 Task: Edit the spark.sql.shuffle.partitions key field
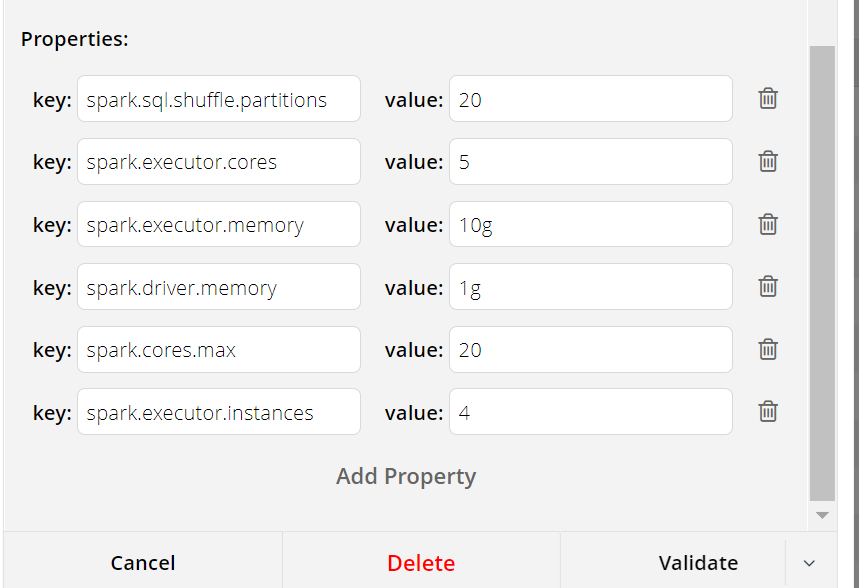coord(218,99)
